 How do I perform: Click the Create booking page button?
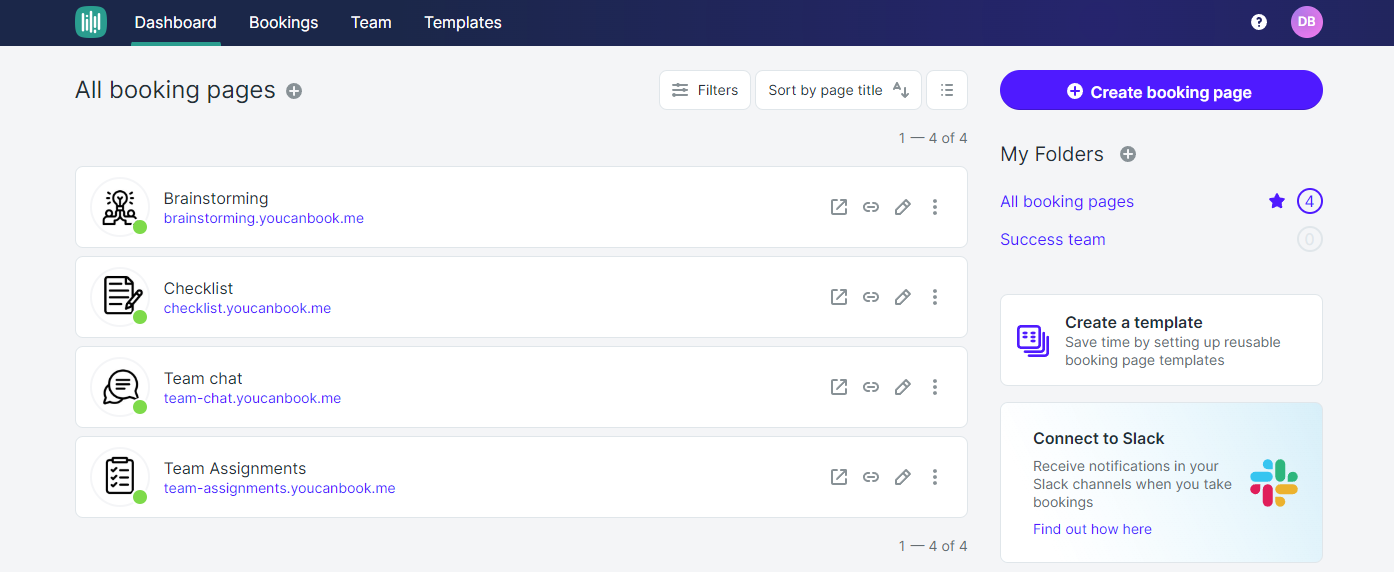coord(1161,90)
